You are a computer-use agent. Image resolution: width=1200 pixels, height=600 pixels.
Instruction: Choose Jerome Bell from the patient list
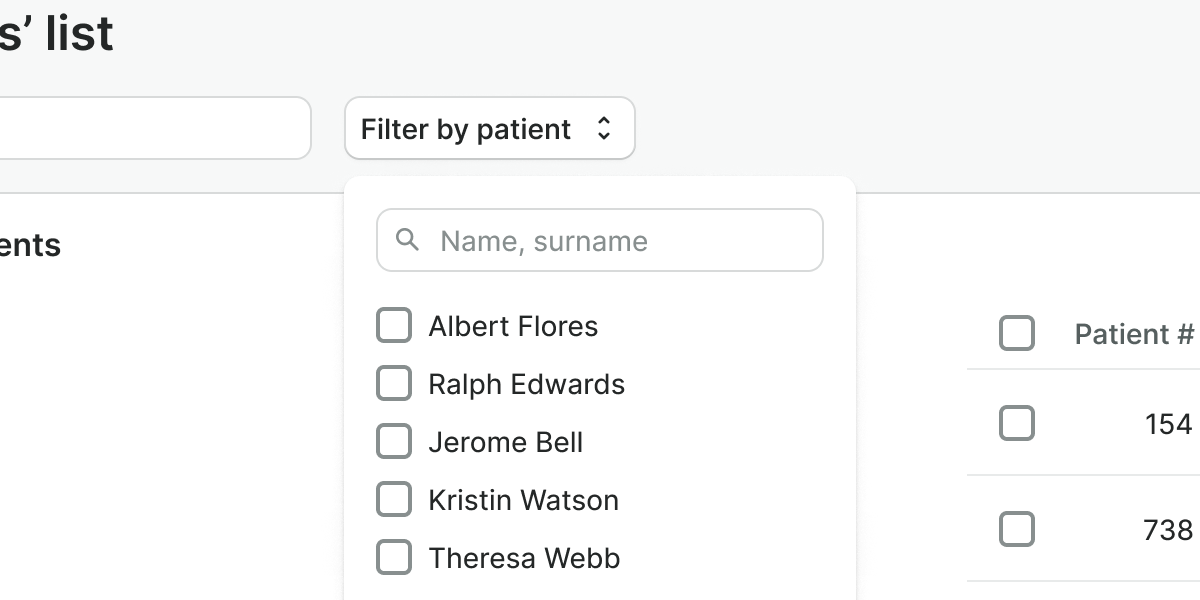pyautogui.click(x=505, y=442)
